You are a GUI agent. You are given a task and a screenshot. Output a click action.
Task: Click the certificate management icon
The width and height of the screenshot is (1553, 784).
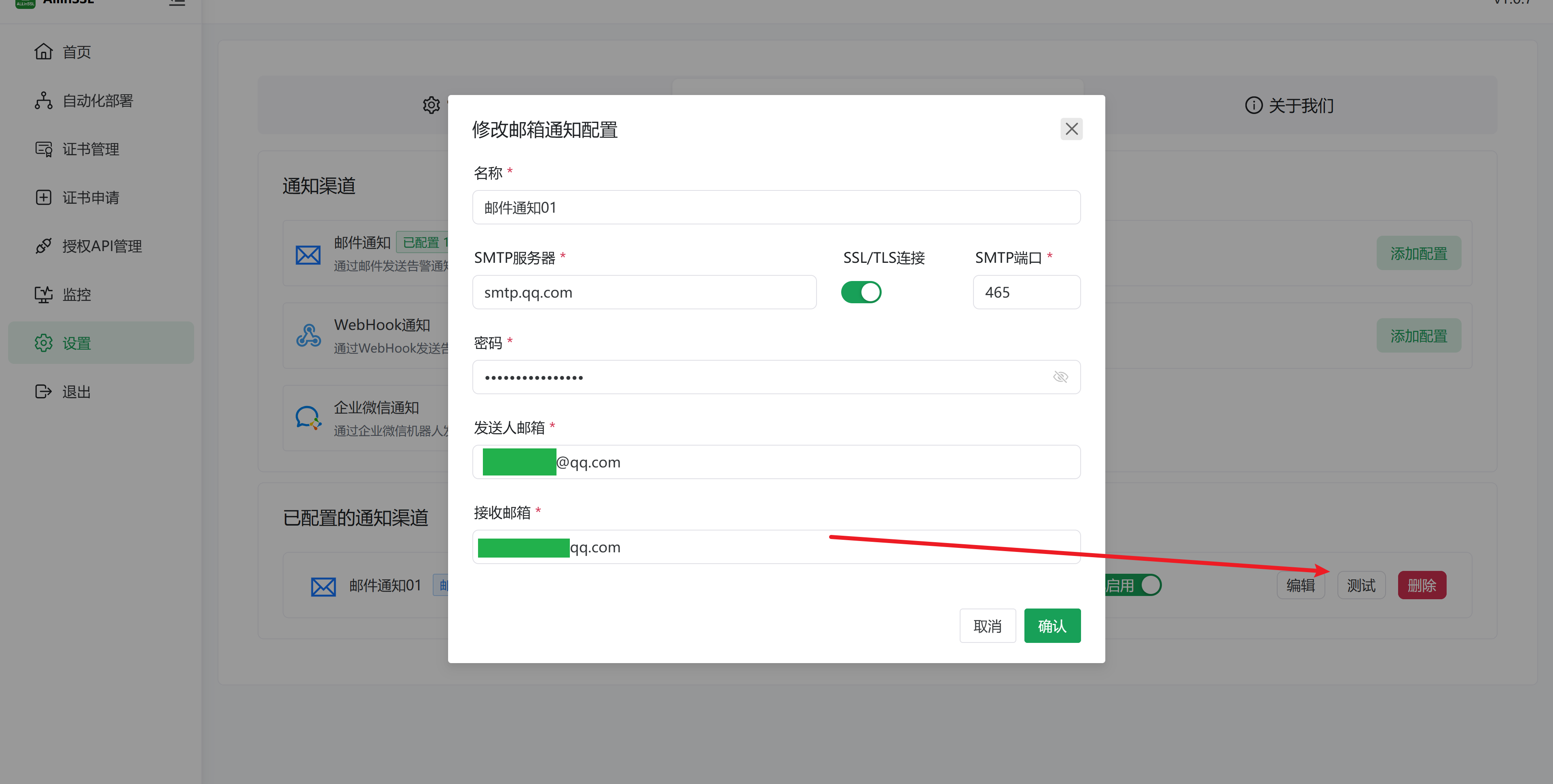43,149
